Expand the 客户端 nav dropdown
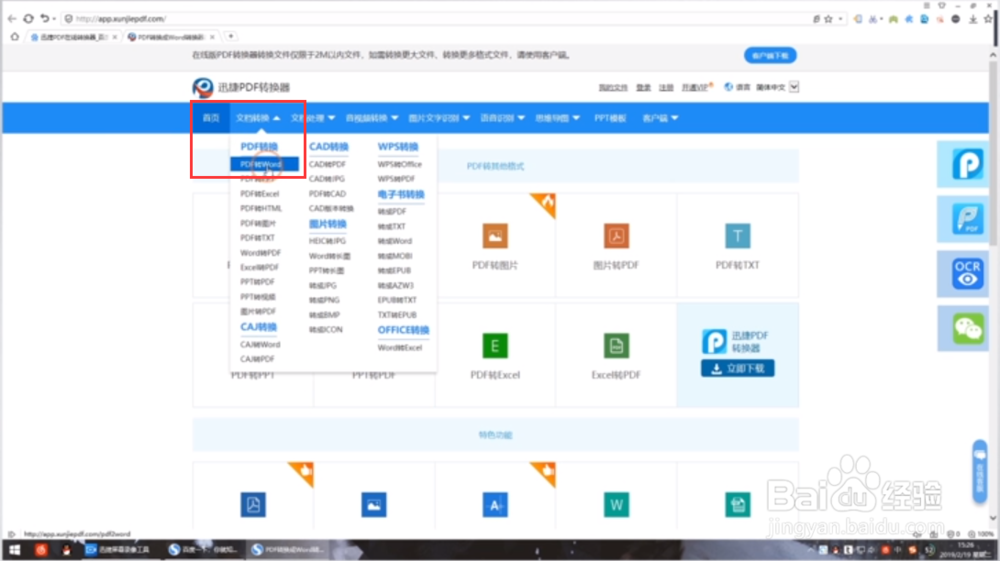This screenshot has height=561, width=1000. (x=660, y=118)
